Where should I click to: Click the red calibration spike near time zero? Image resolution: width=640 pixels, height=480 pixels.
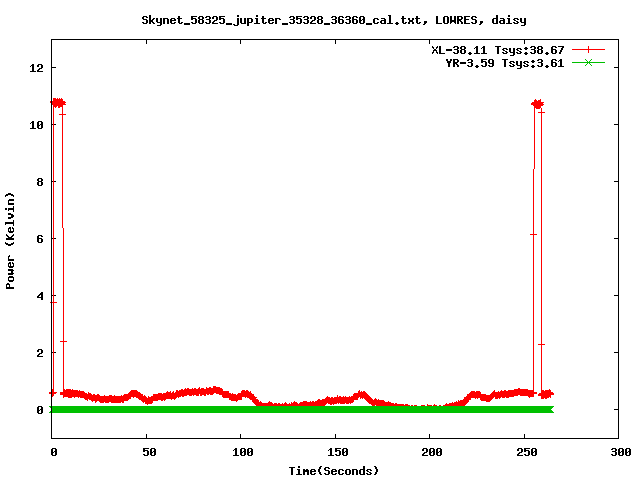pyautogui.click(x=58, y=245)
